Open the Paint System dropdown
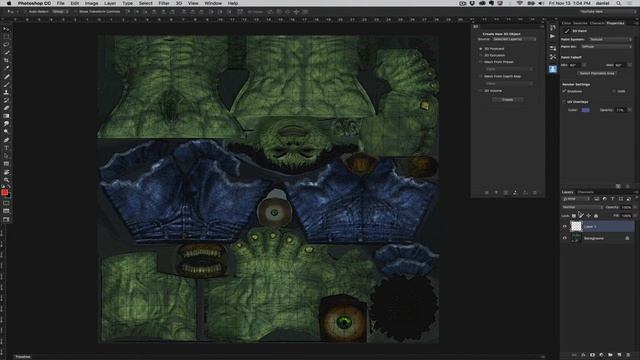Image resolution: width=640 pixels, height=360 pixels. (610, 39)
